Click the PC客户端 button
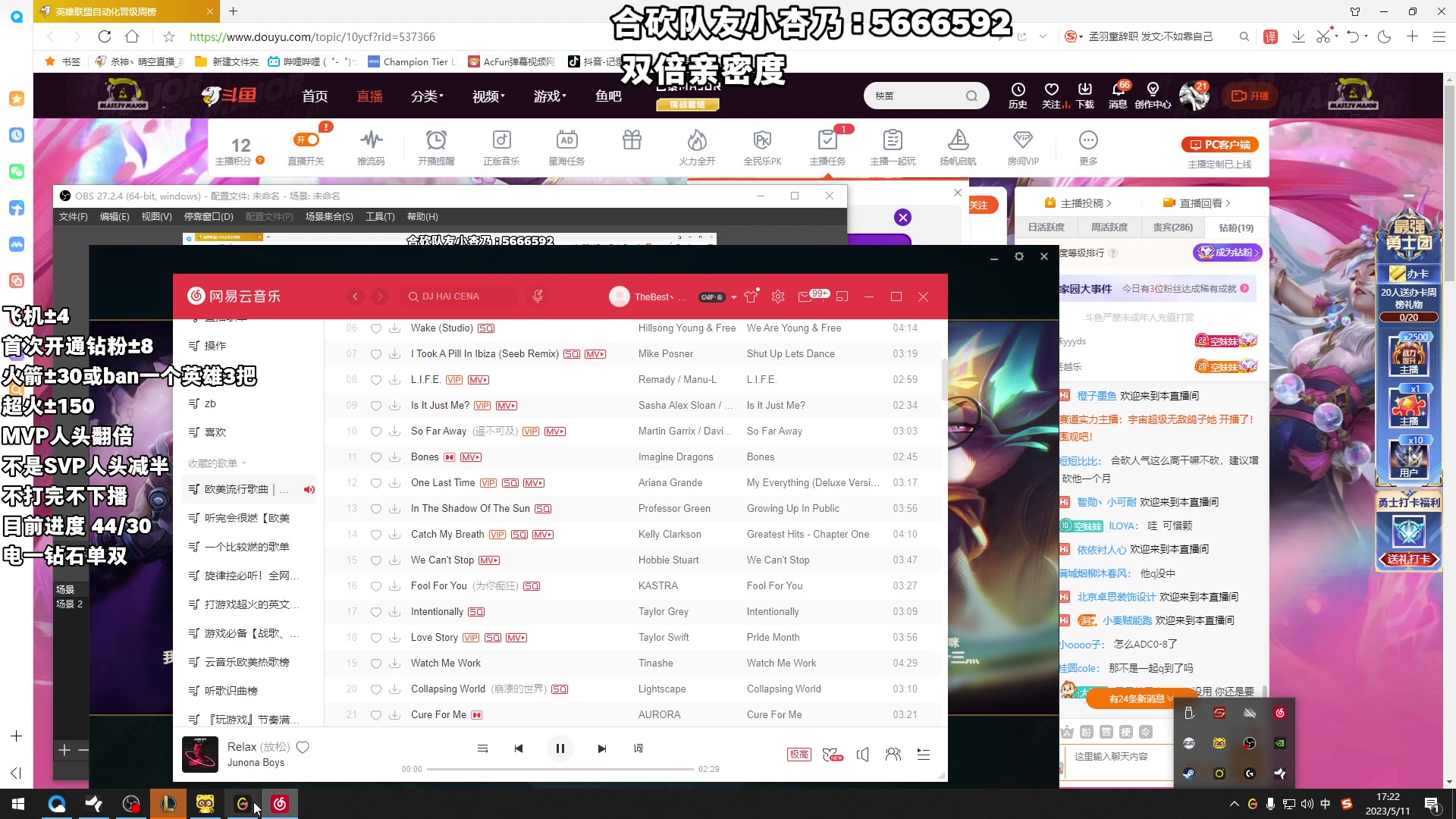 1219,145
